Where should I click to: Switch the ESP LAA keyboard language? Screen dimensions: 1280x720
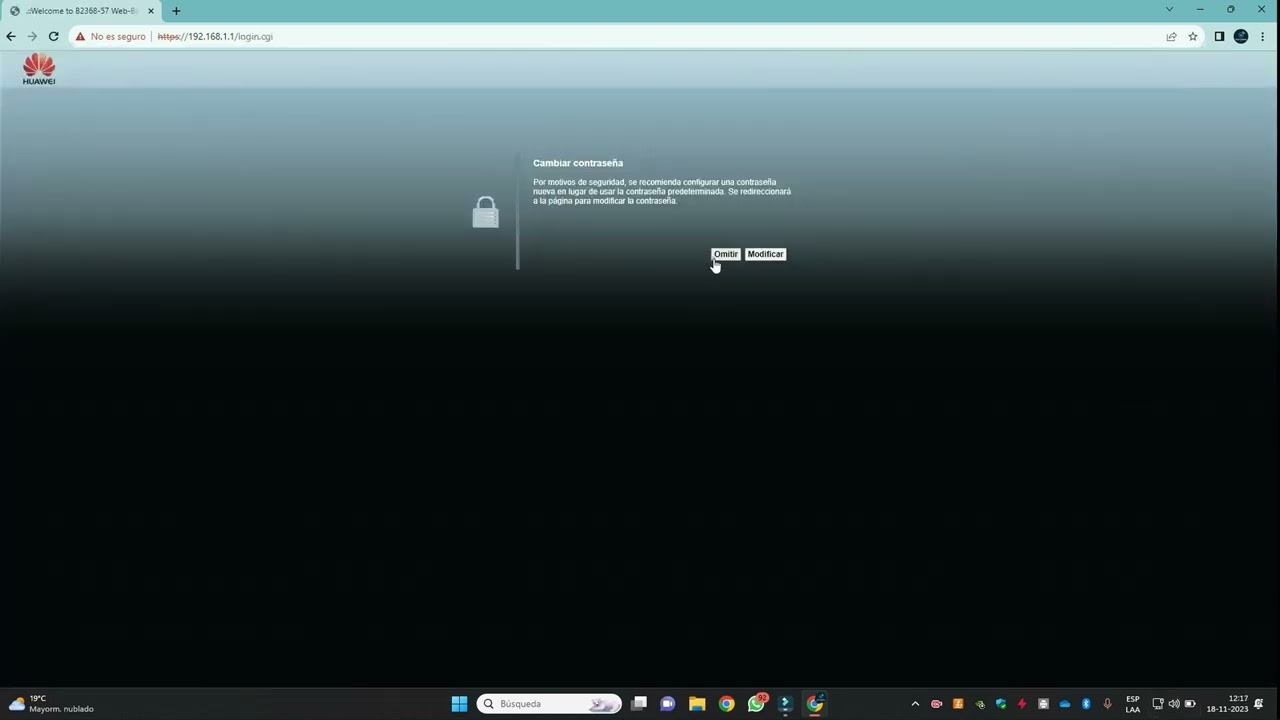[1133, 704]
